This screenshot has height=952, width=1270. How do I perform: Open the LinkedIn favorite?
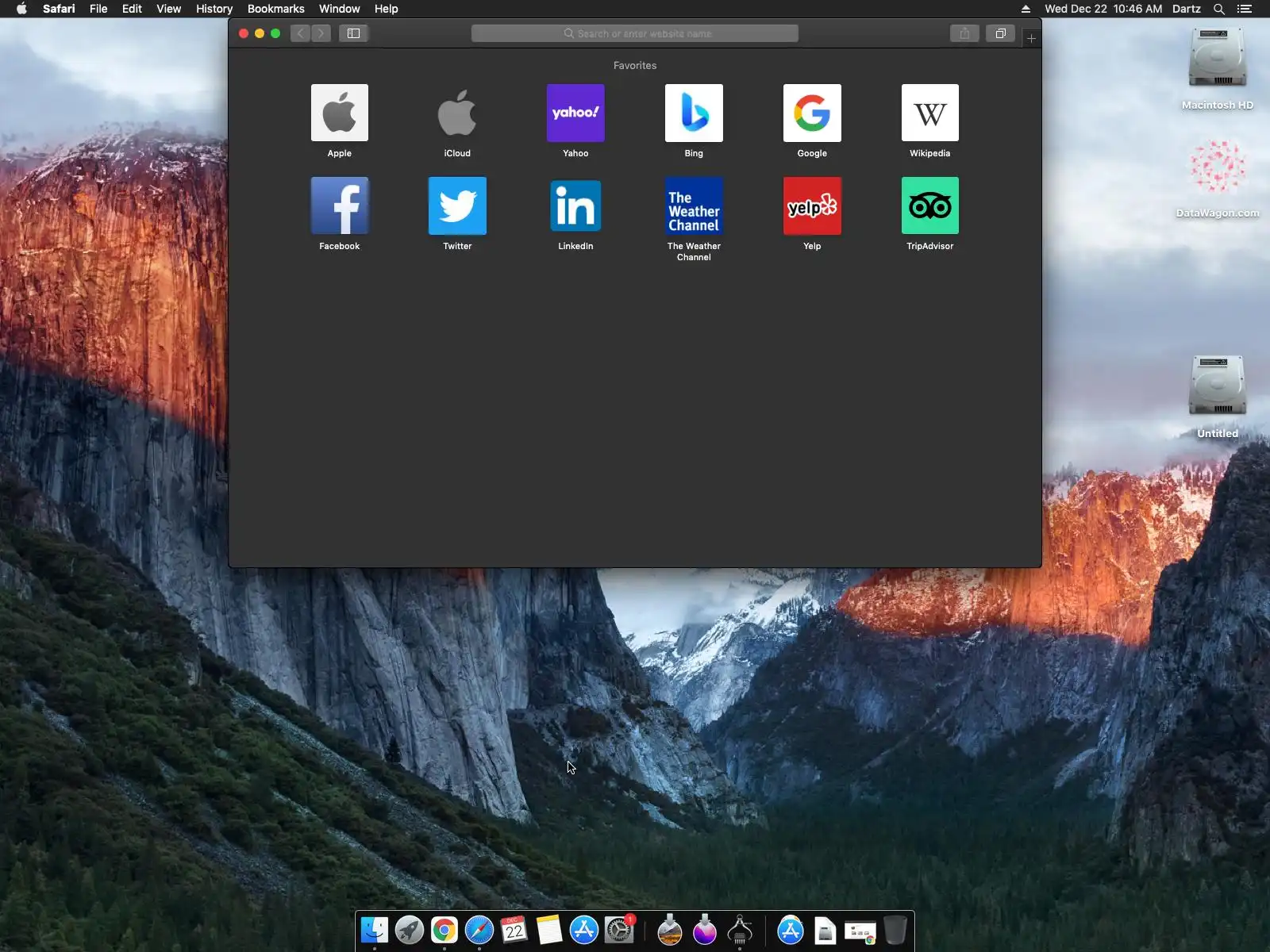pos(575,205)
